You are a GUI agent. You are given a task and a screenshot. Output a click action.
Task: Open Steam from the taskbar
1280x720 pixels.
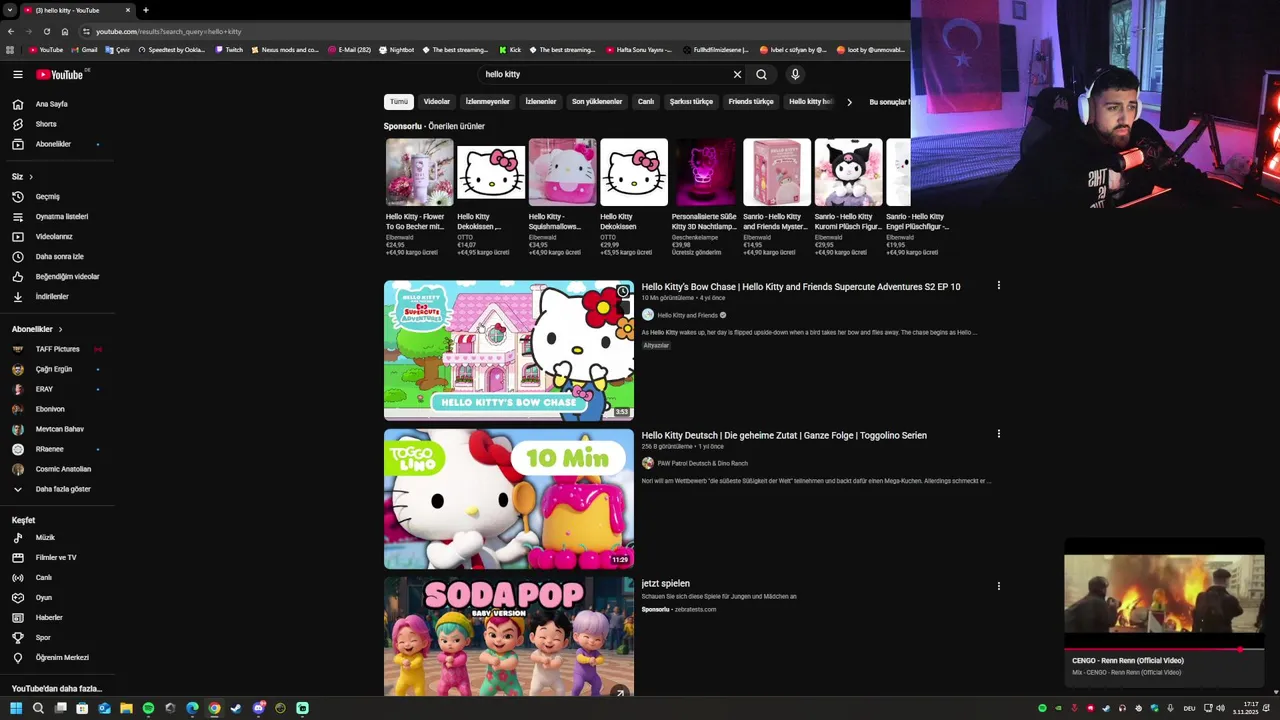pyautogui.click(x=236, y=708)
